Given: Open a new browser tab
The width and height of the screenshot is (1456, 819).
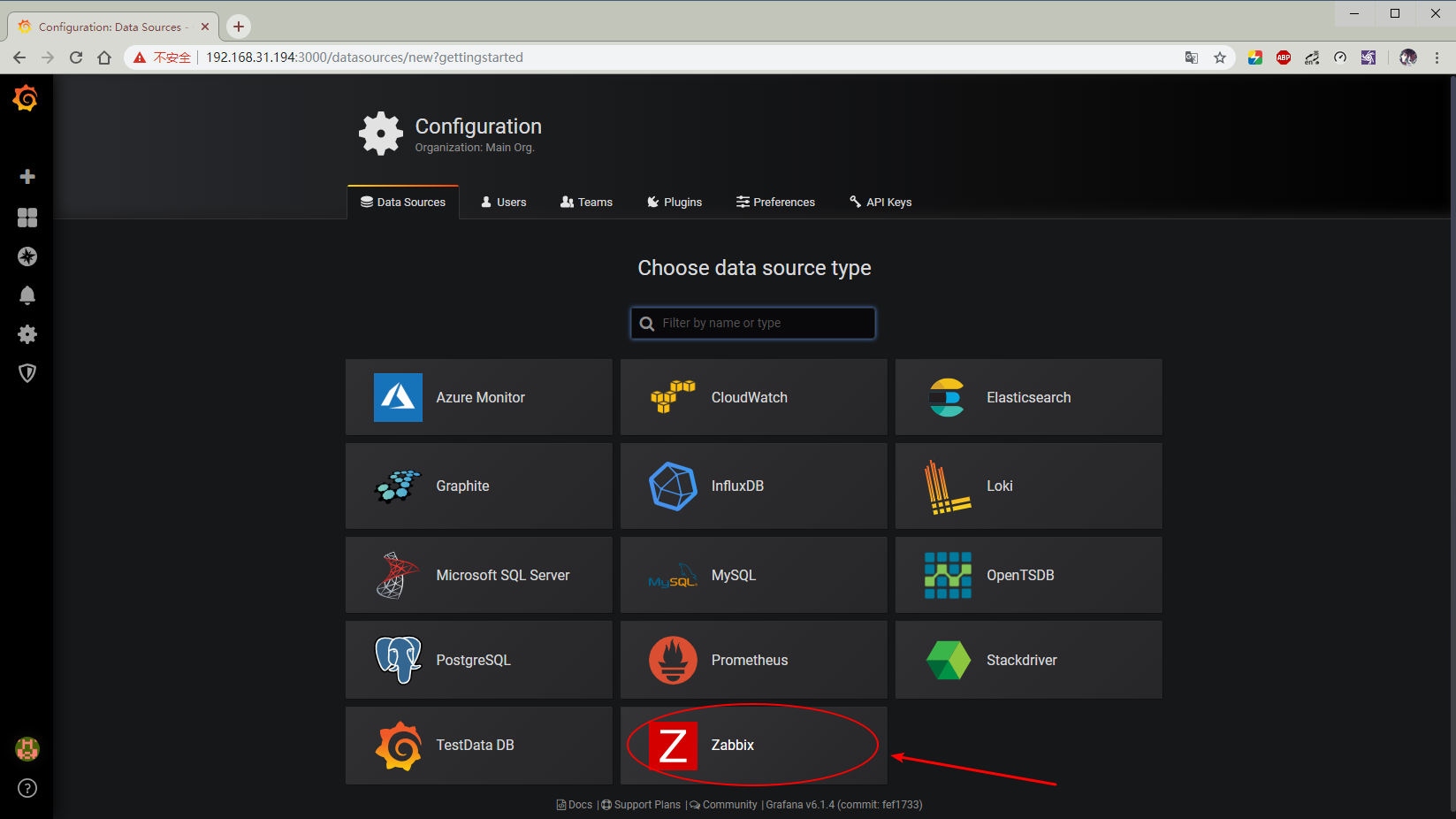Looking at the screenshot, I should pyautogui.click(x=239, y=27).
